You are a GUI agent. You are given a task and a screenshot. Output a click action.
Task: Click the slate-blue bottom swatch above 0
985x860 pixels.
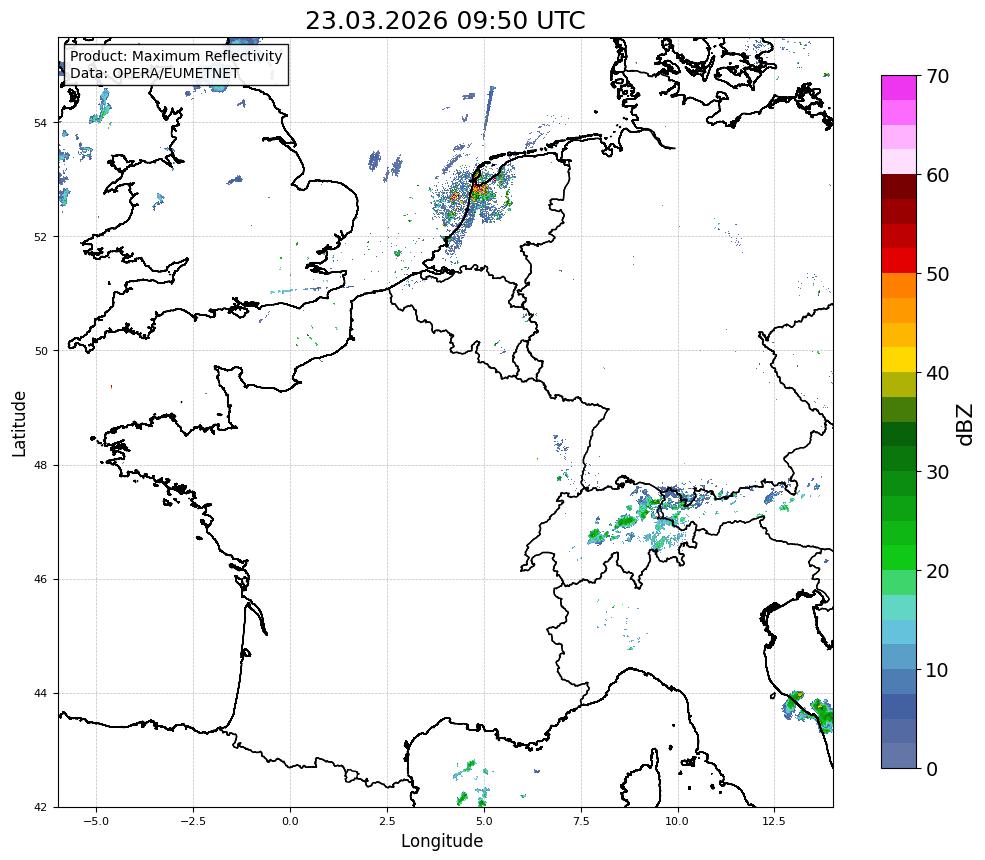pos(899,756)
